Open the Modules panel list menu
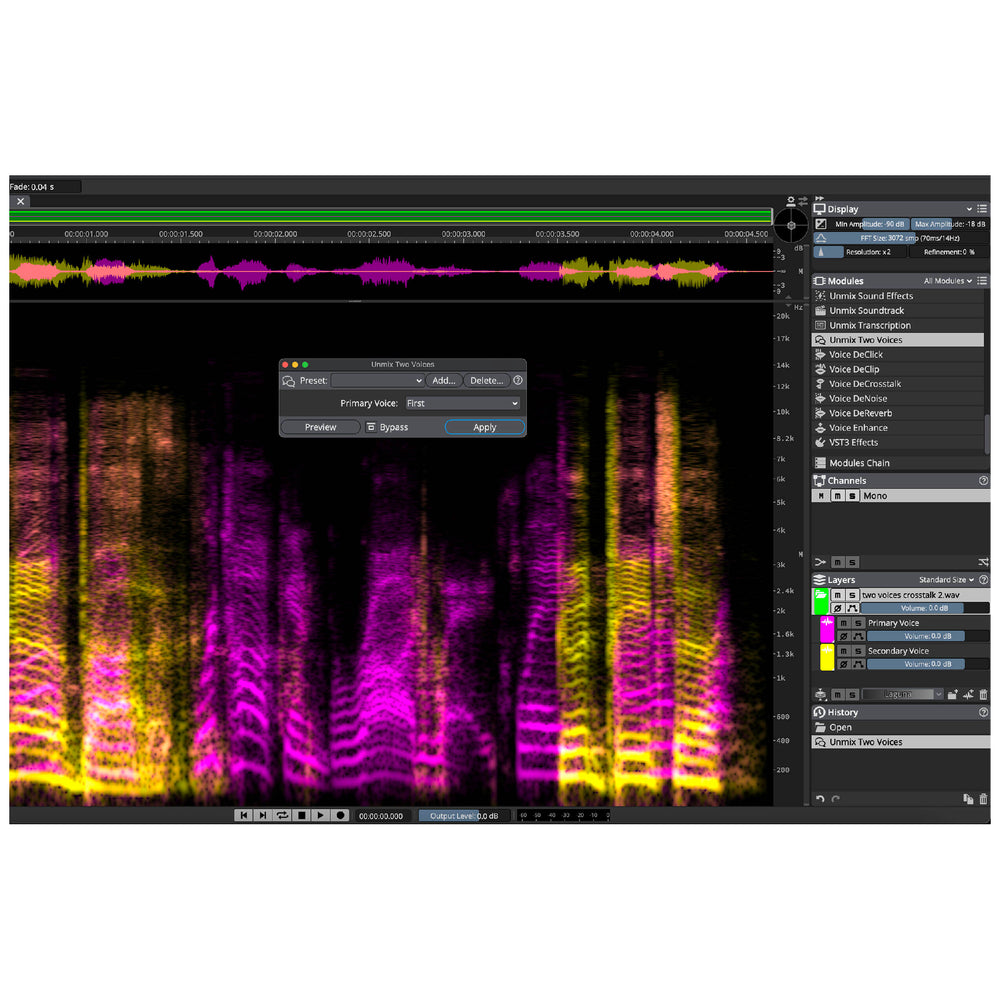The height and width of the screenshot is (1000, 1000). [x=982, y=281]
